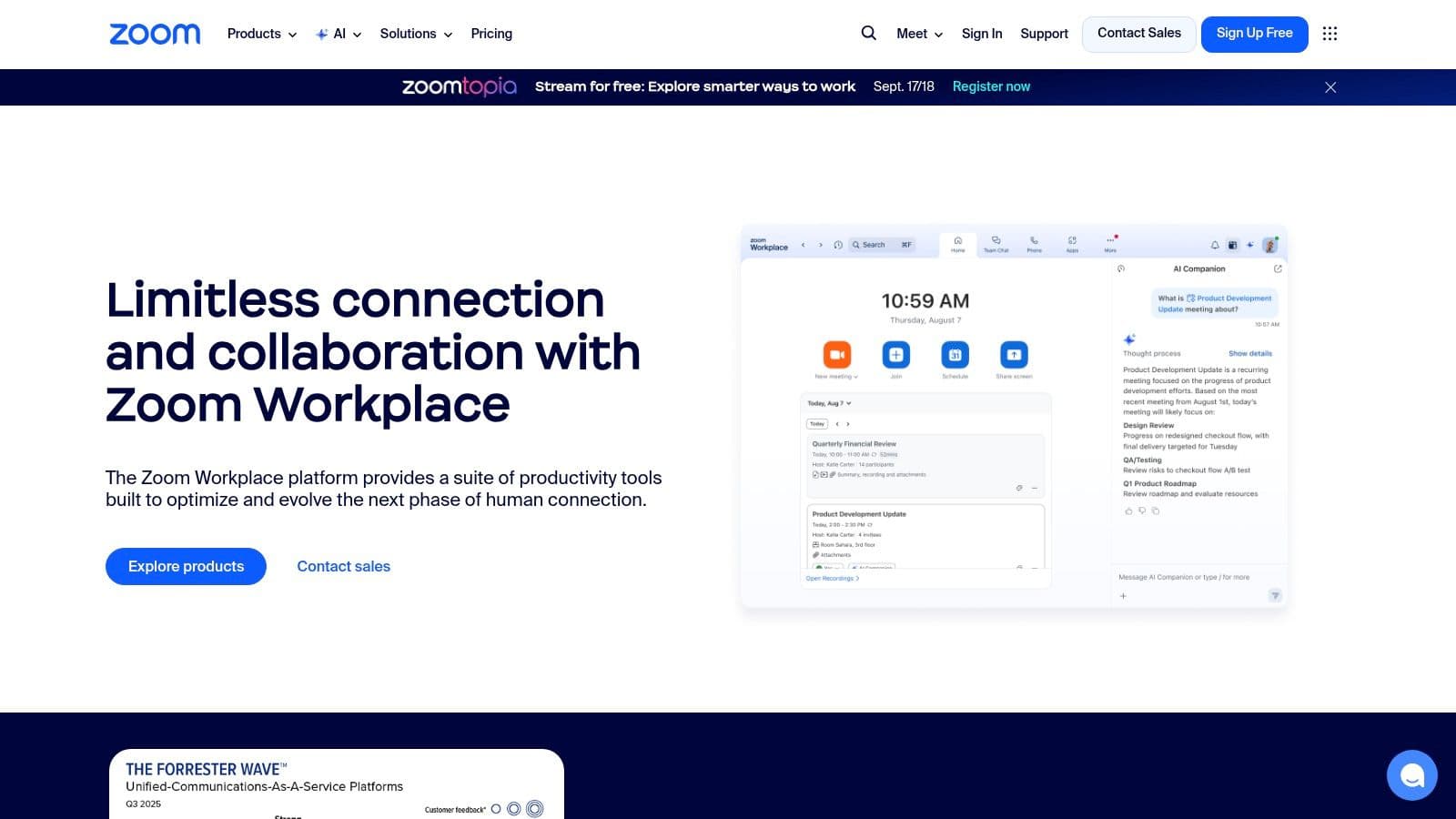This screenshot has width=1456, height=819.
Task: Select the Team Chat tab
Action: click(x=996, y=243)
